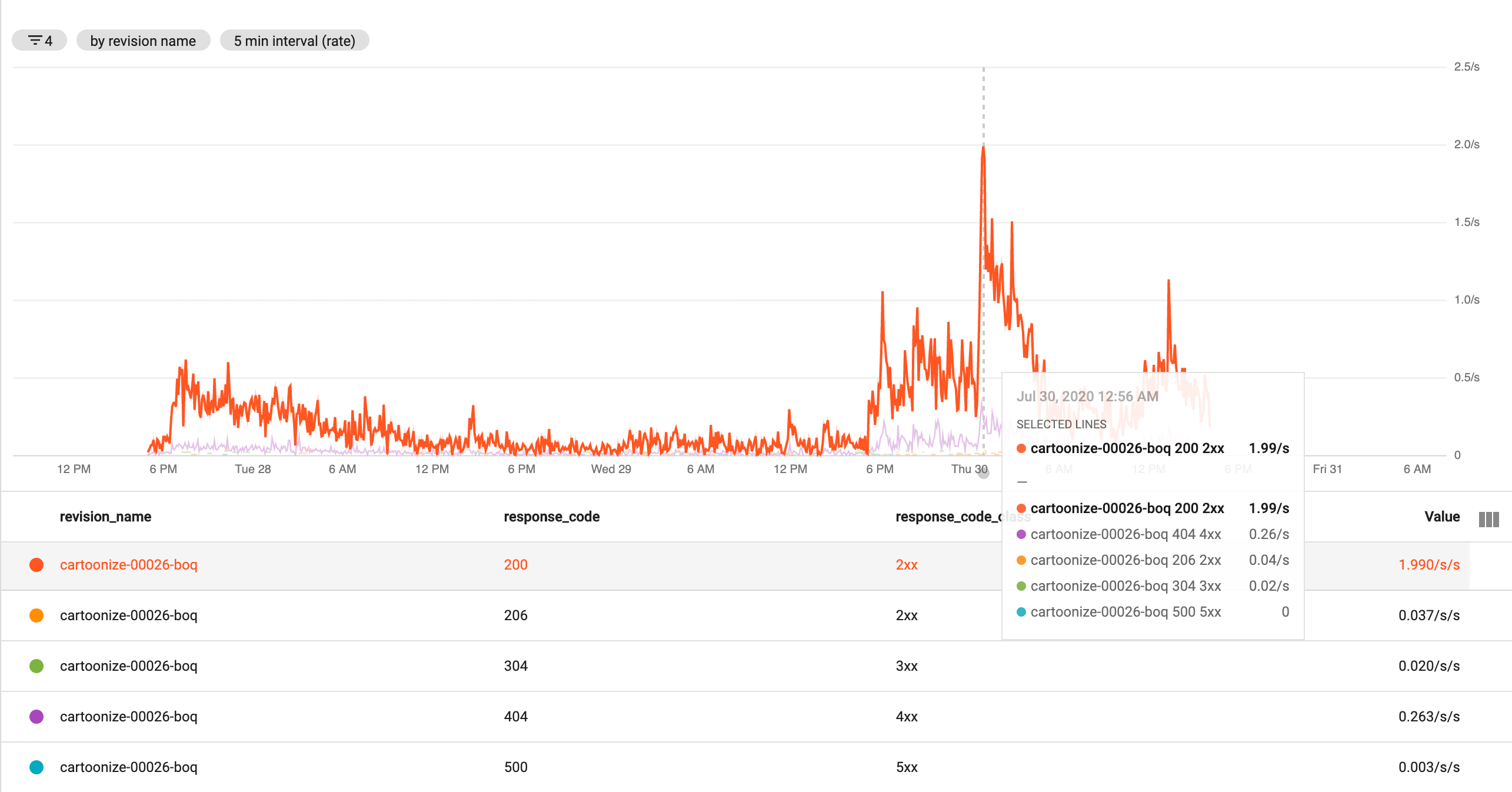Sort by the revision_name column header
The image size is (1512, 792).
click(x=105, y=517)
